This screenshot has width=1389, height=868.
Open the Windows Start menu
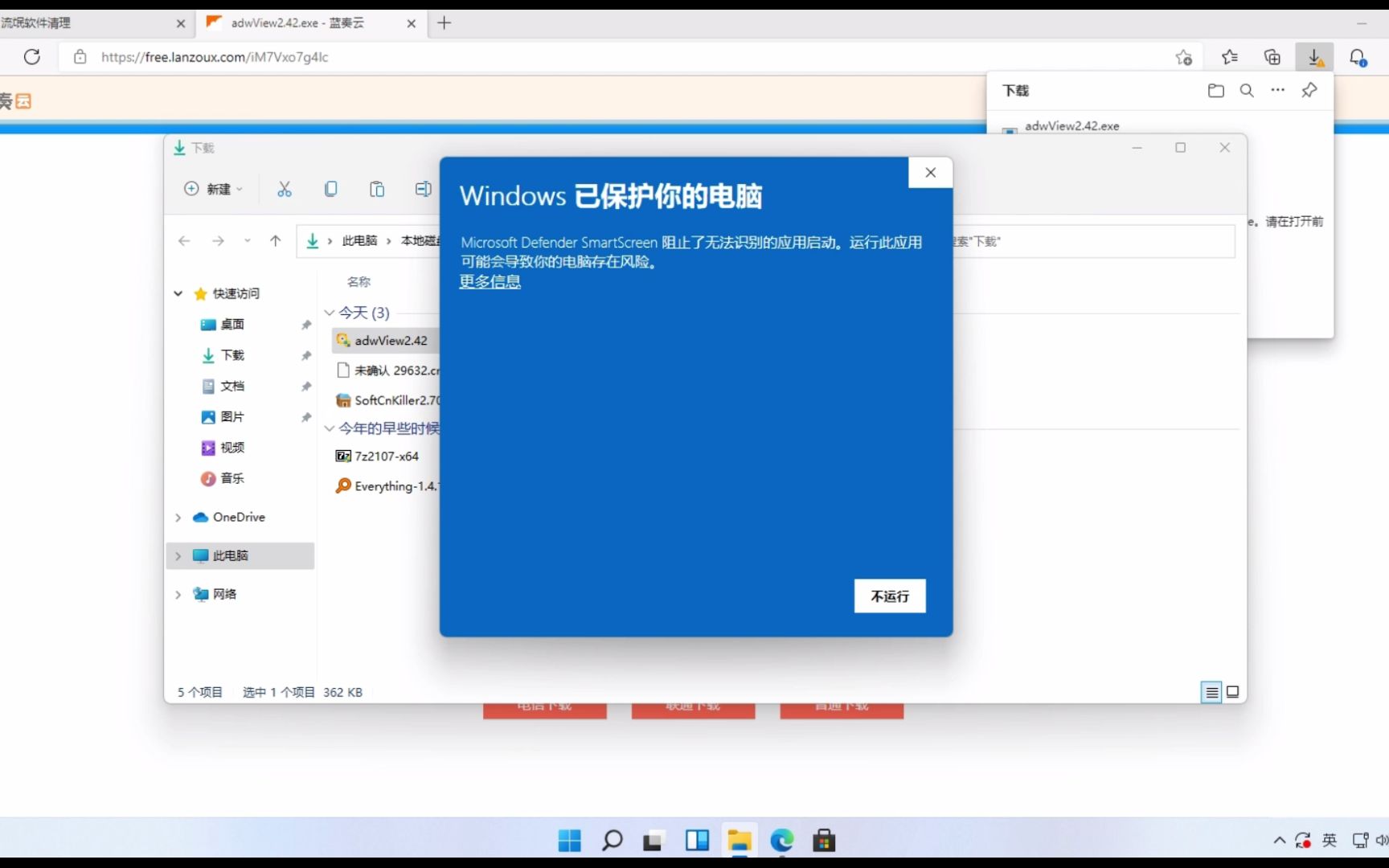pos(569,841)
